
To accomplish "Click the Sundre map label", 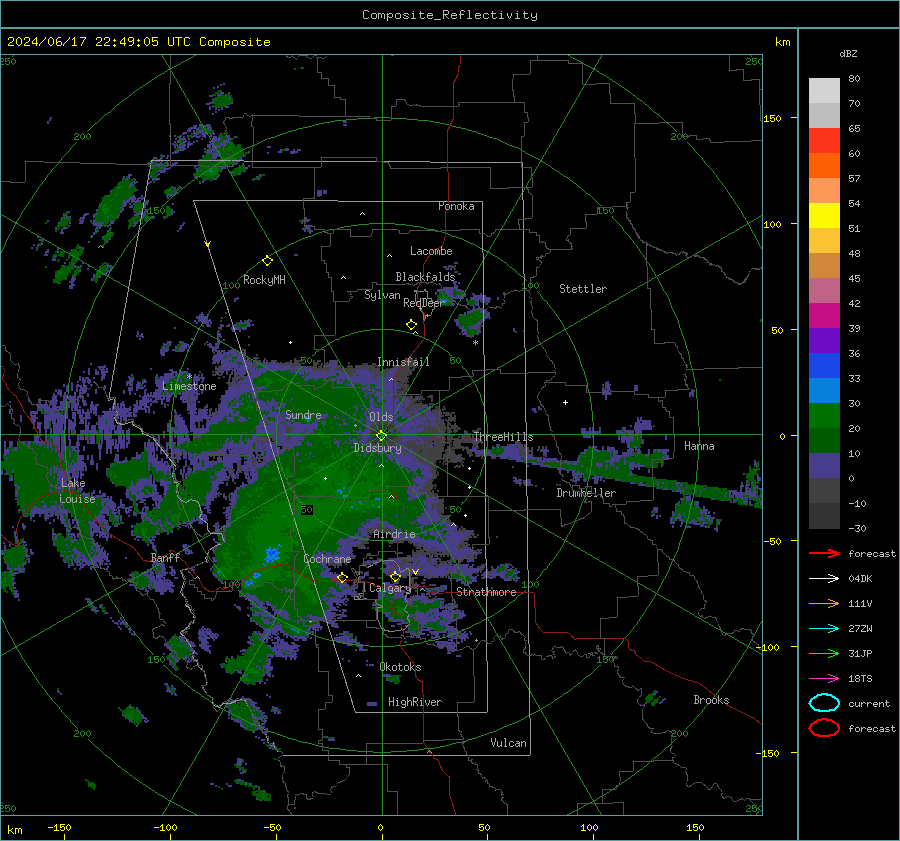I will (x=303, y=415).
